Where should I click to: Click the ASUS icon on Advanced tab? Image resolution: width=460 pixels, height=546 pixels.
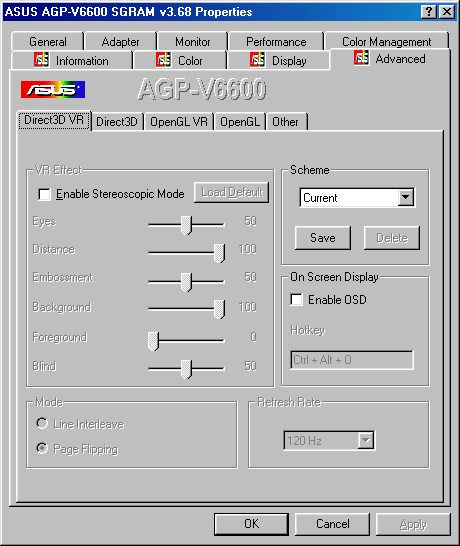[x=361, y=58]
